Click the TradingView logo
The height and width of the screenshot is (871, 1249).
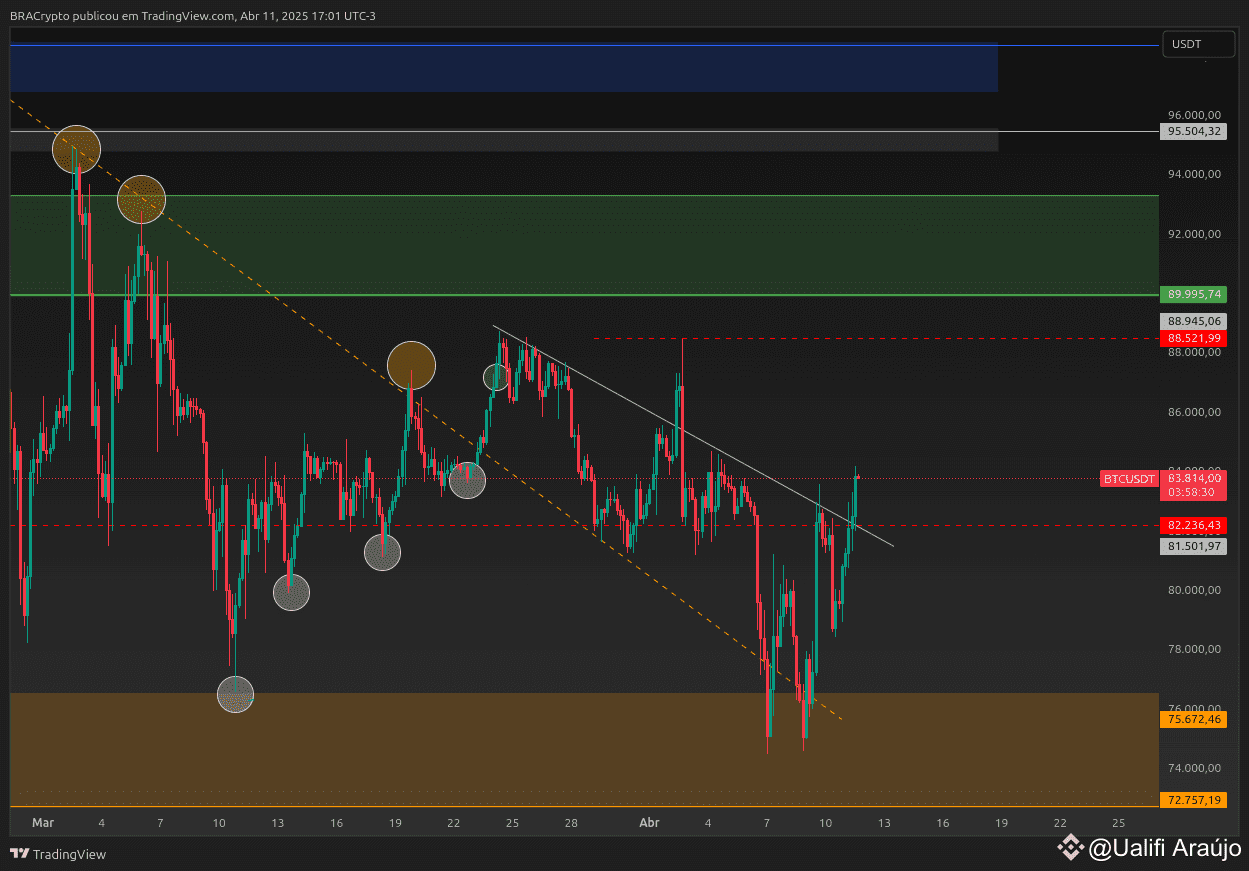coord(58,854)
